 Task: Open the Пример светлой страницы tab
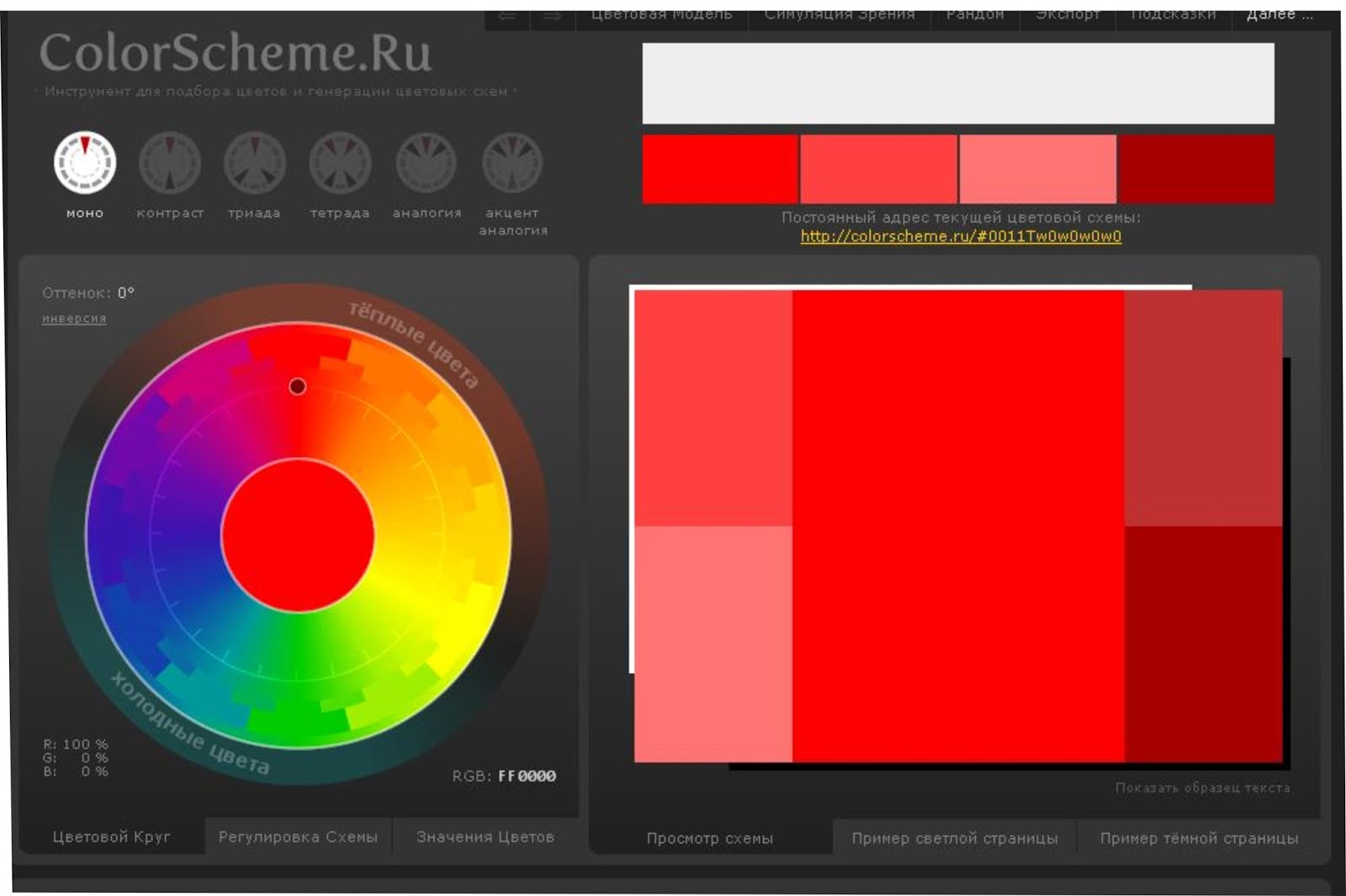pos(955,839)
